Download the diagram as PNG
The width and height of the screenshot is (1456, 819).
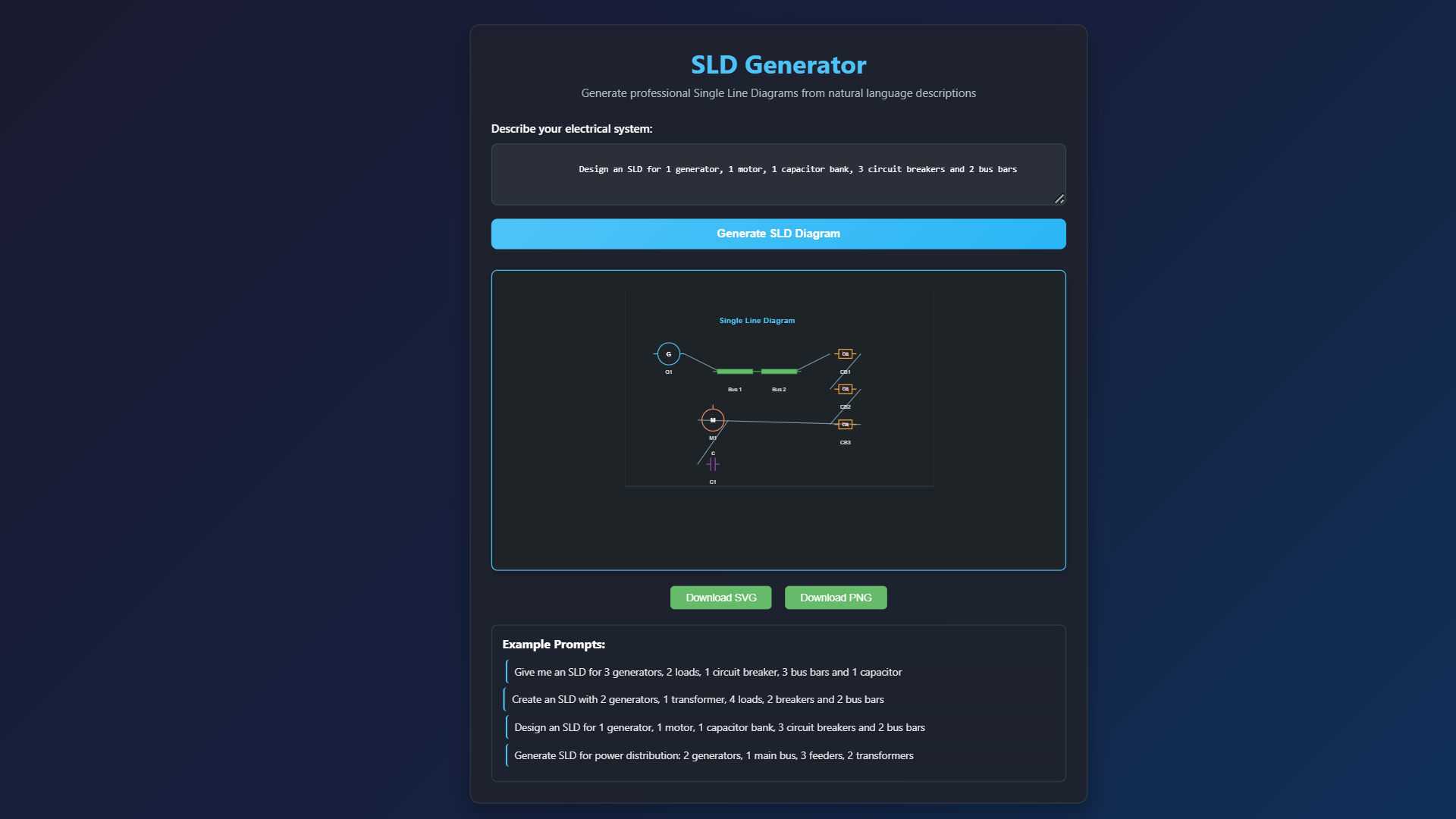pos(836,598)
